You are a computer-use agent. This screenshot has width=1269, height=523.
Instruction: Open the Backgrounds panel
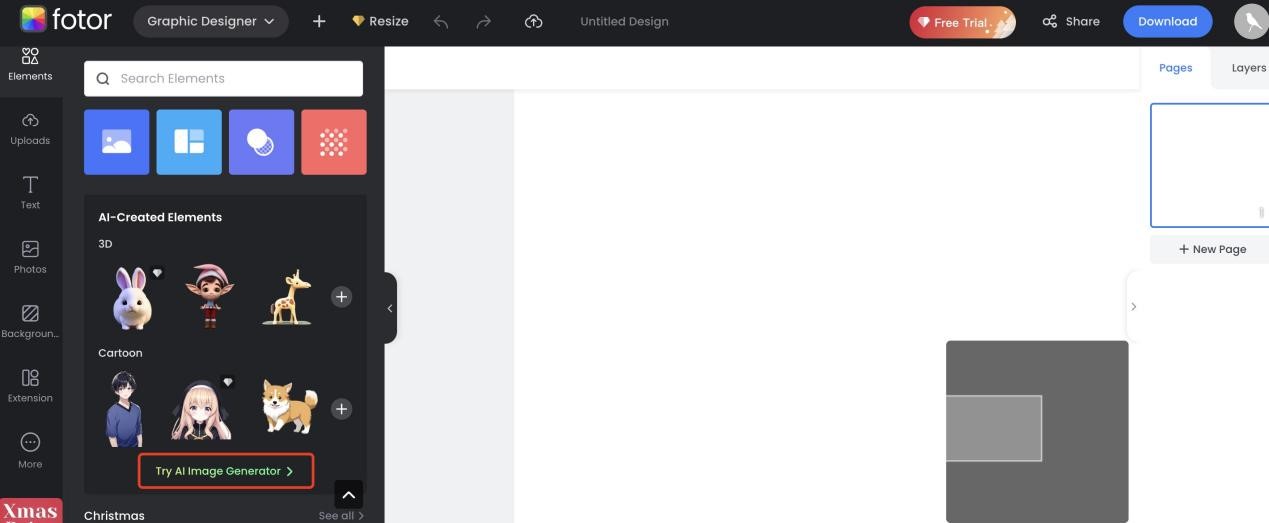tap(30, 322)
